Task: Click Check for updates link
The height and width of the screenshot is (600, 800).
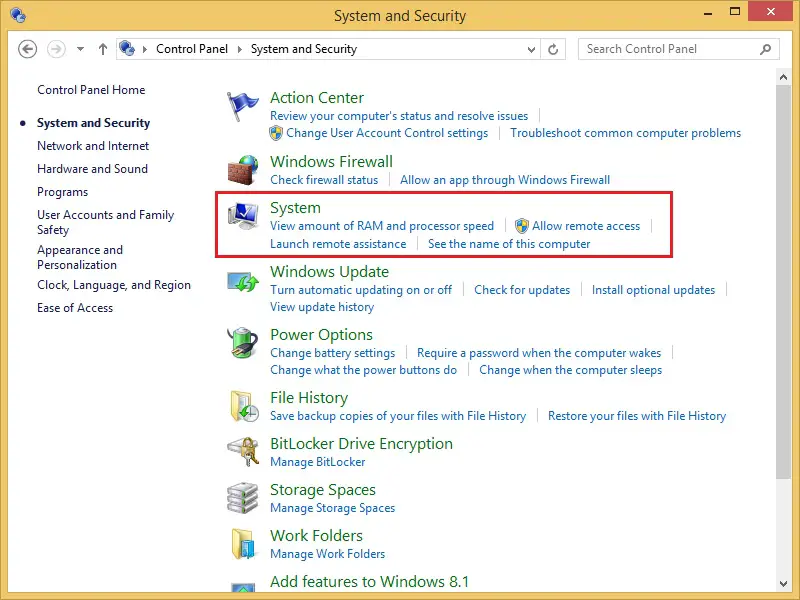Action: [521, 290]
